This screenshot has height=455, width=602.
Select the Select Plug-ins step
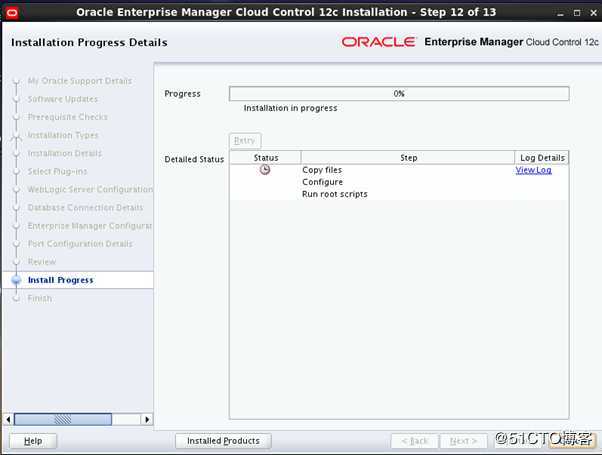point(58,171)
